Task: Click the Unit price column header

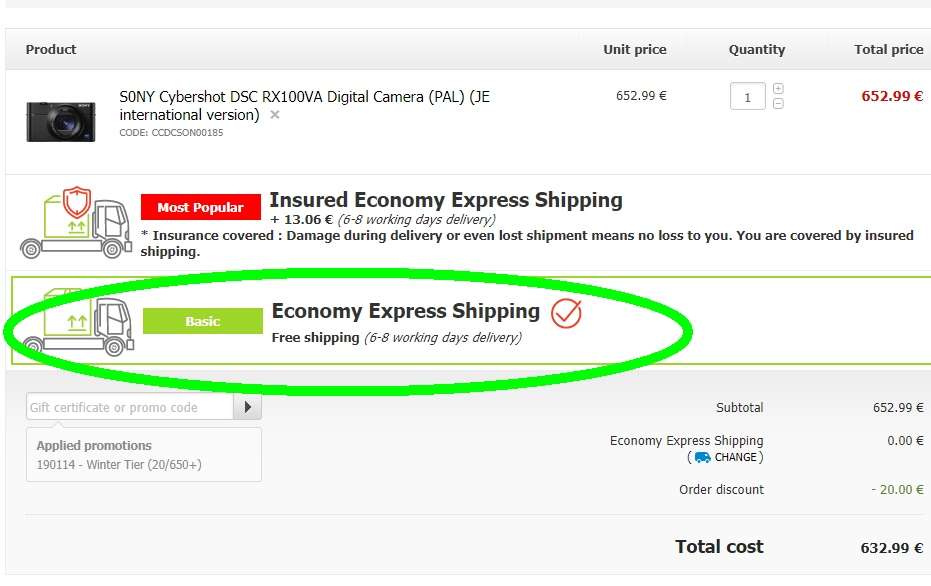Action: tap(634, 49)
